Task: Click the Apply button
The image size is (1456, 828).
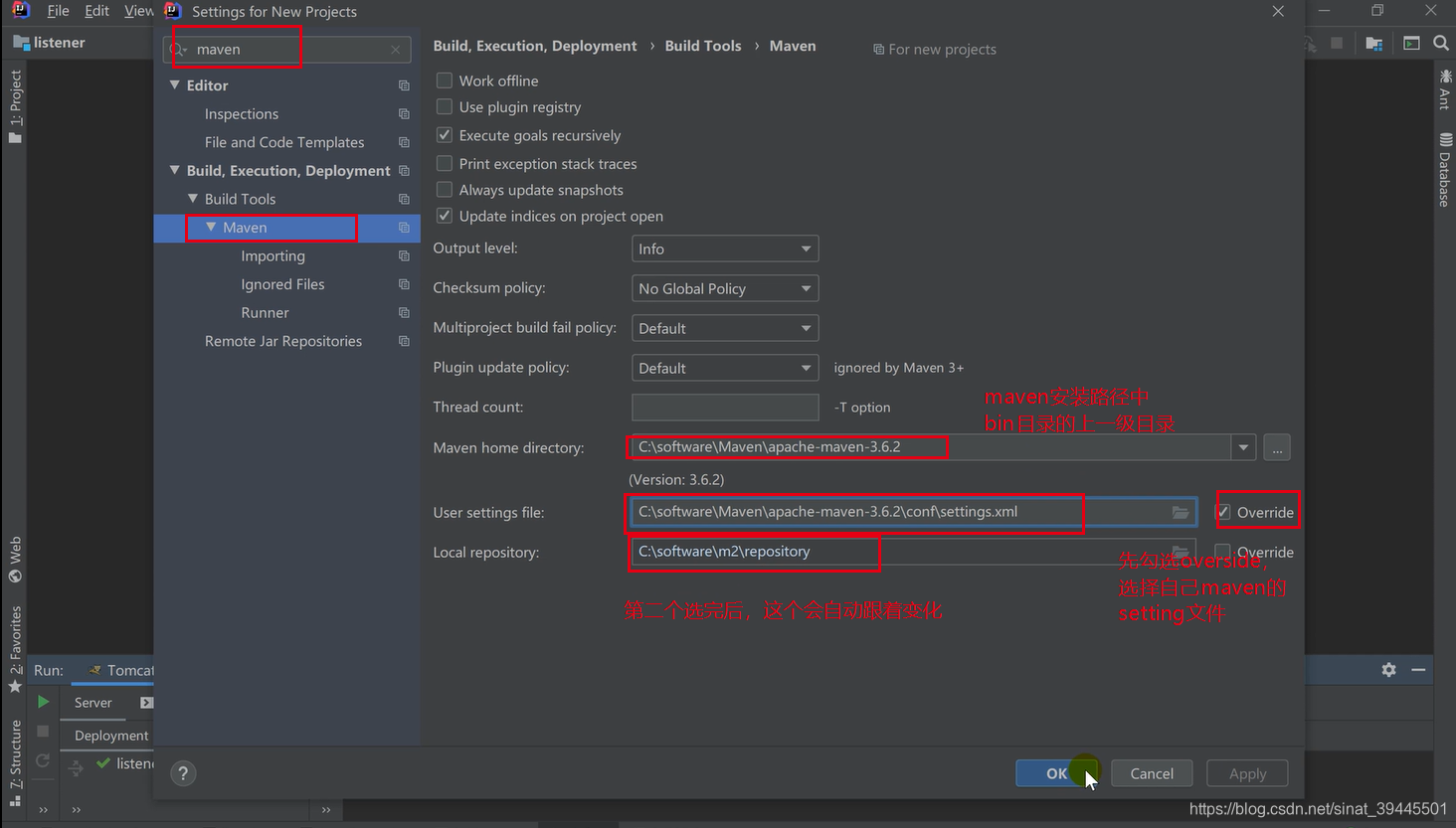Action: coord(1247,773)
